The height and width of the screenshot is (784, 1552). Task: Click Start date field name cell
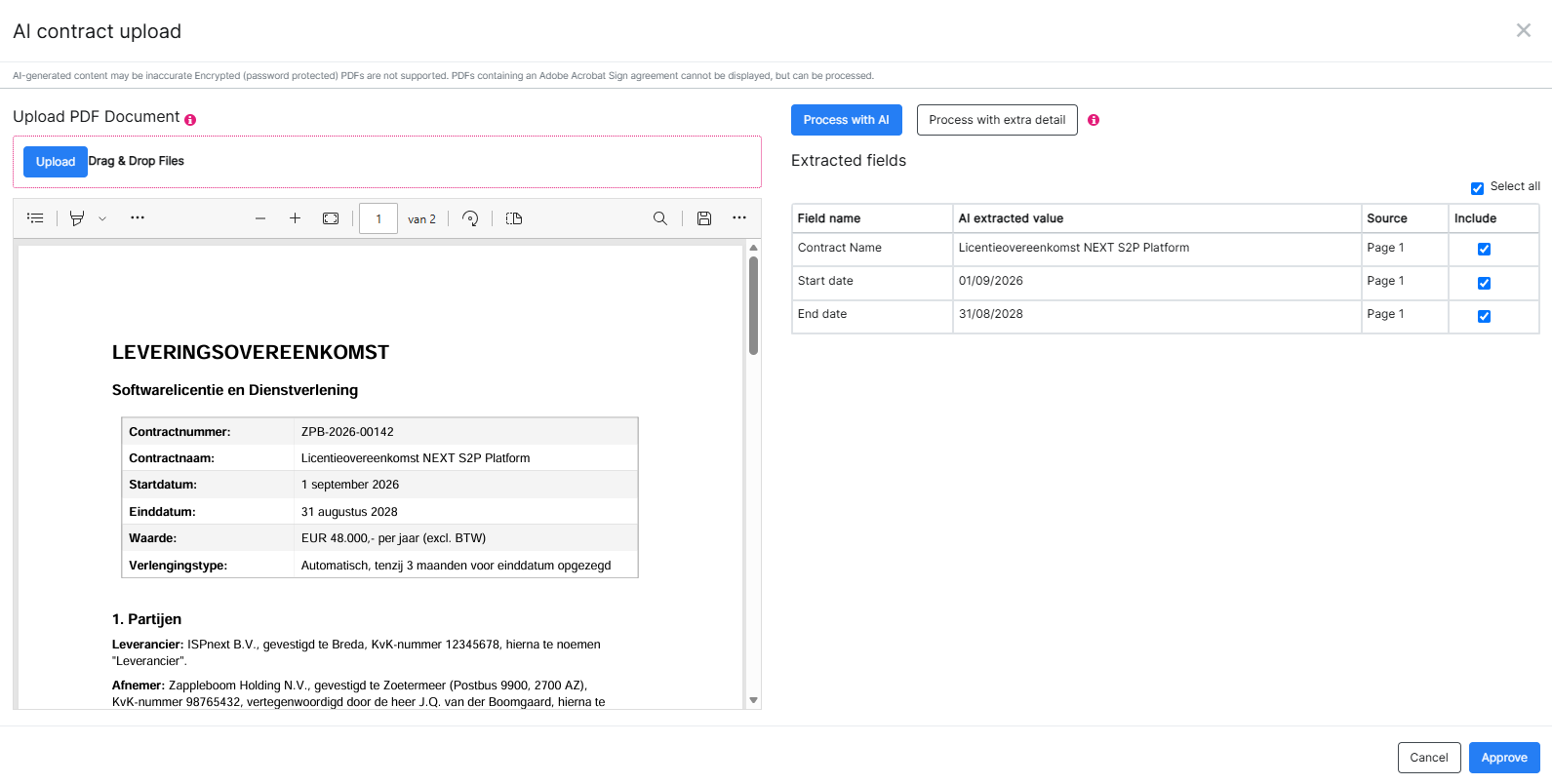tap(872, 281)
